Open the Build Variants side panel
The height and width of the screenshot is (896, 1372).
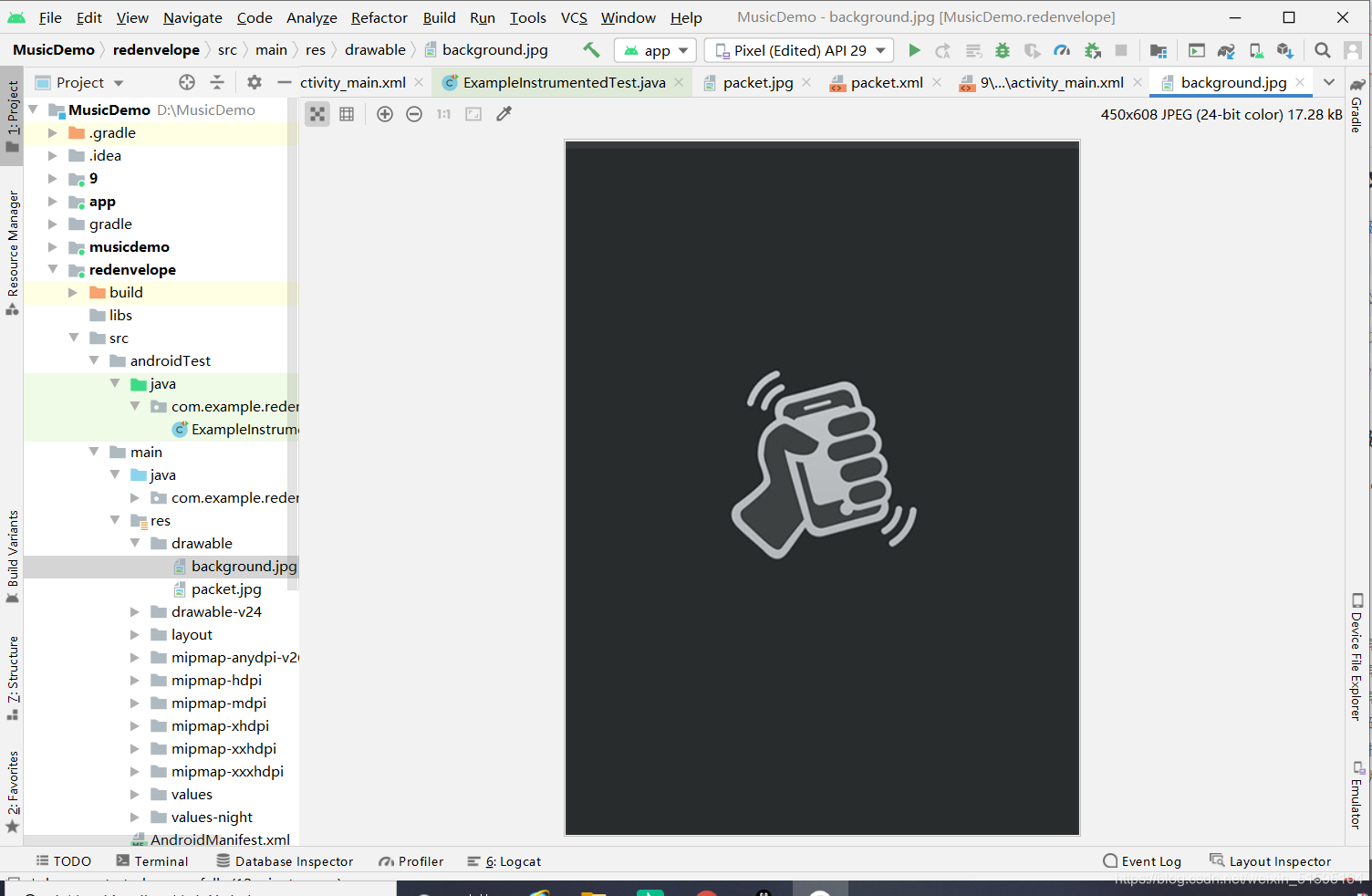tap(13, 557)
